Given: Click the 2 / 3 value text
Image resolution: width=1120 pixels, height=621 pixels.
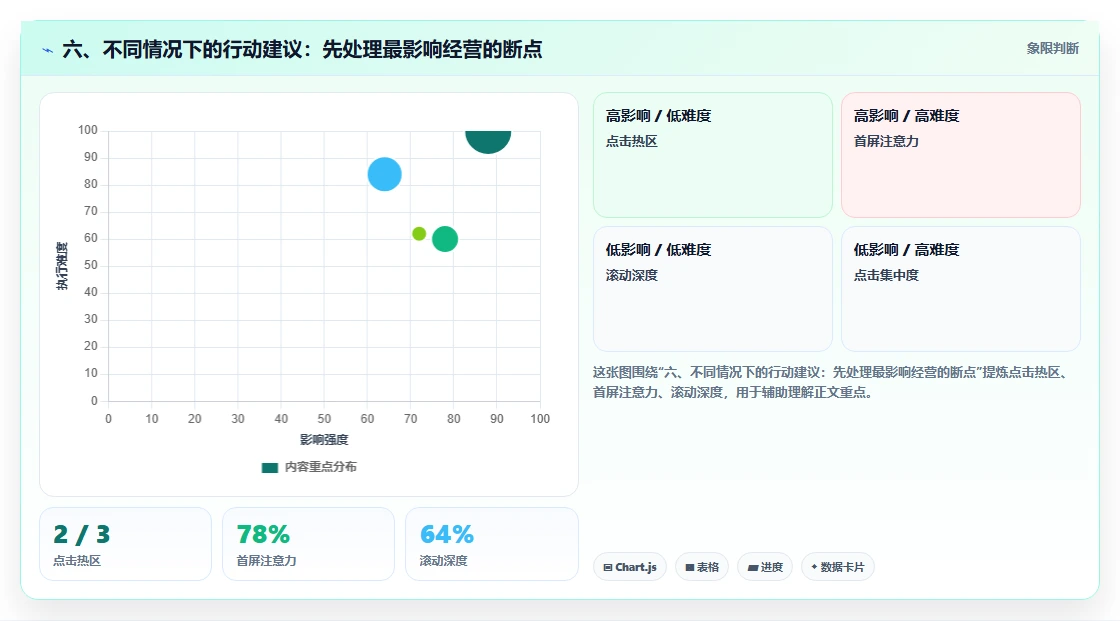Looking at the screenshot, I should (x=81, y=535).
